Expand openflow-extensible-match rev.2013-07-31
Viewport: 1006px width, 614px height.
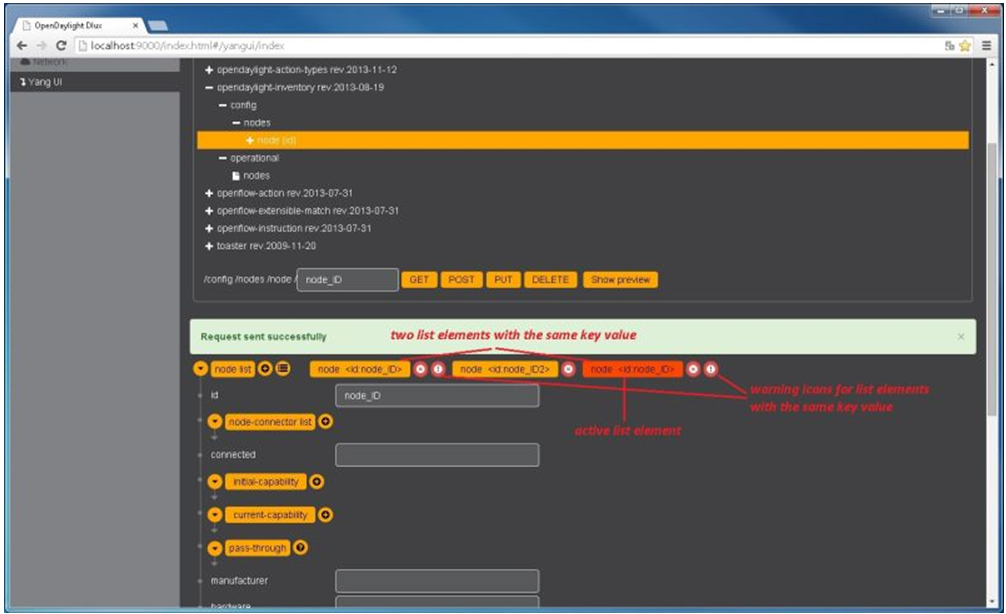(209, 210)
